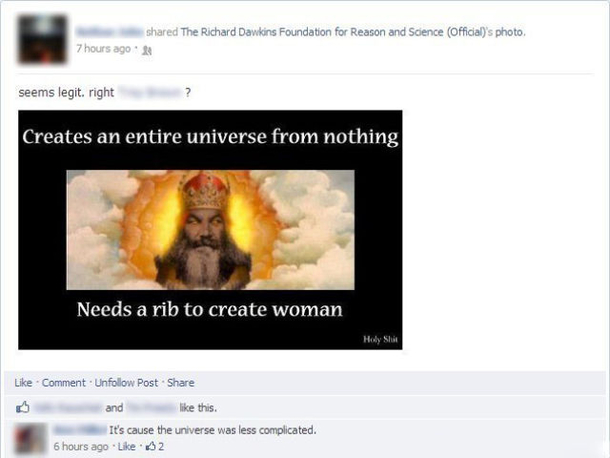Like the post

point(23,383)
